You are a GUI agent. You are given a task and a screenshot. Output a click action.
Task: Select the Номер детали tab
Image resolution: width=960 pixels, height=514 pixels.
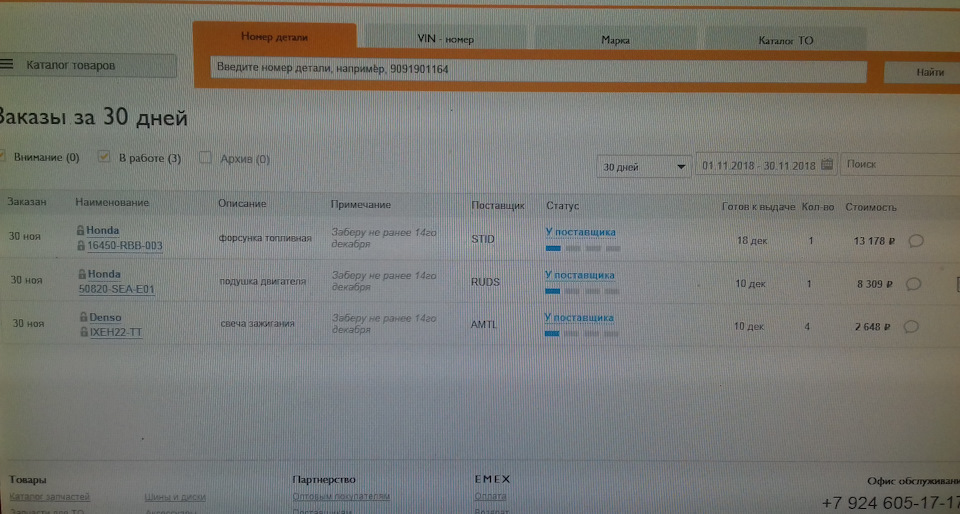click(274, 37)
